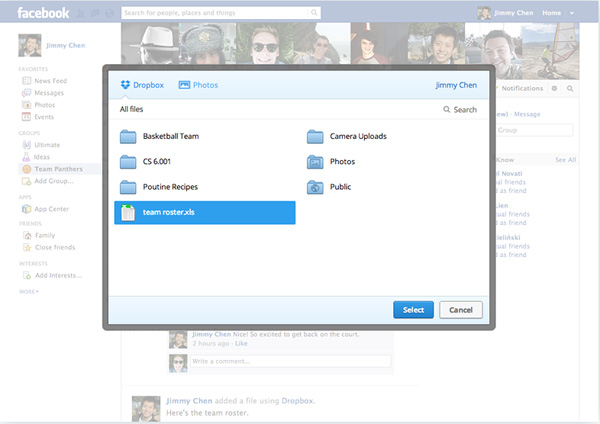Open the Ideas group flask icon
The image size is (600, 424).
[x=26, y=157]
